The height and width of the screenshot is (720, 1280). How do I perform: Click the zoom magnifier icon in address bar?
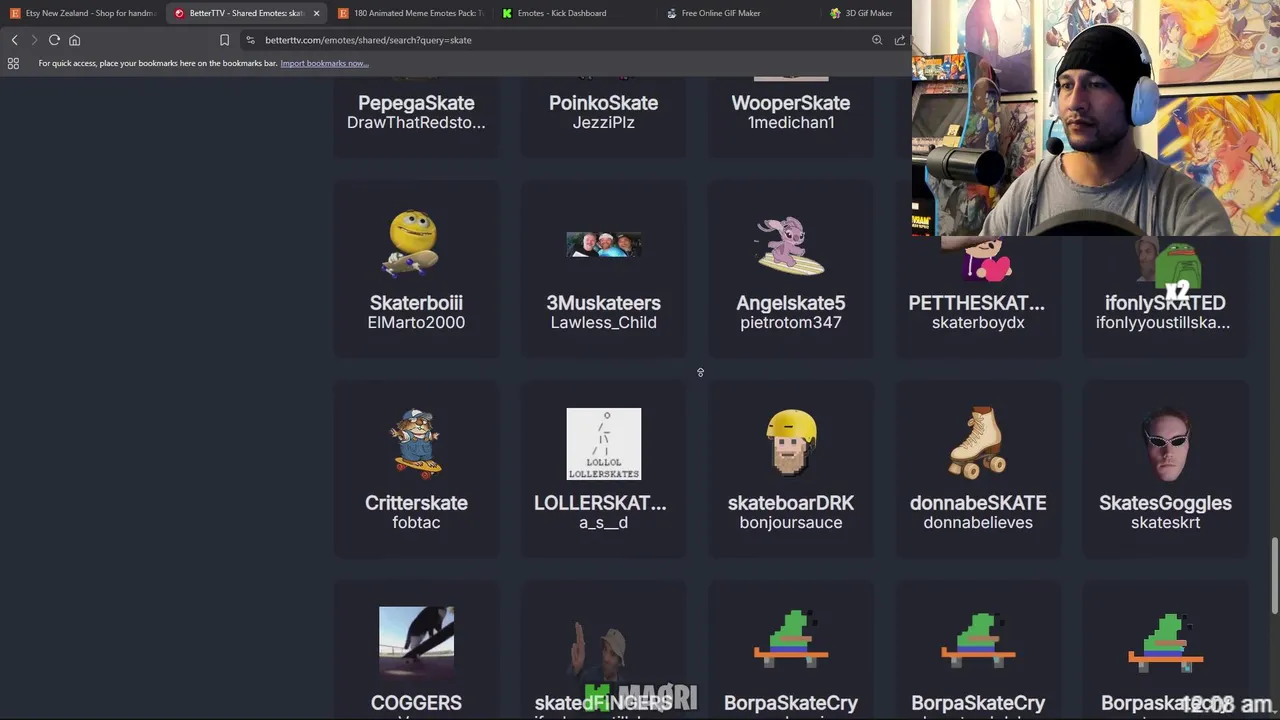(877, 40)
